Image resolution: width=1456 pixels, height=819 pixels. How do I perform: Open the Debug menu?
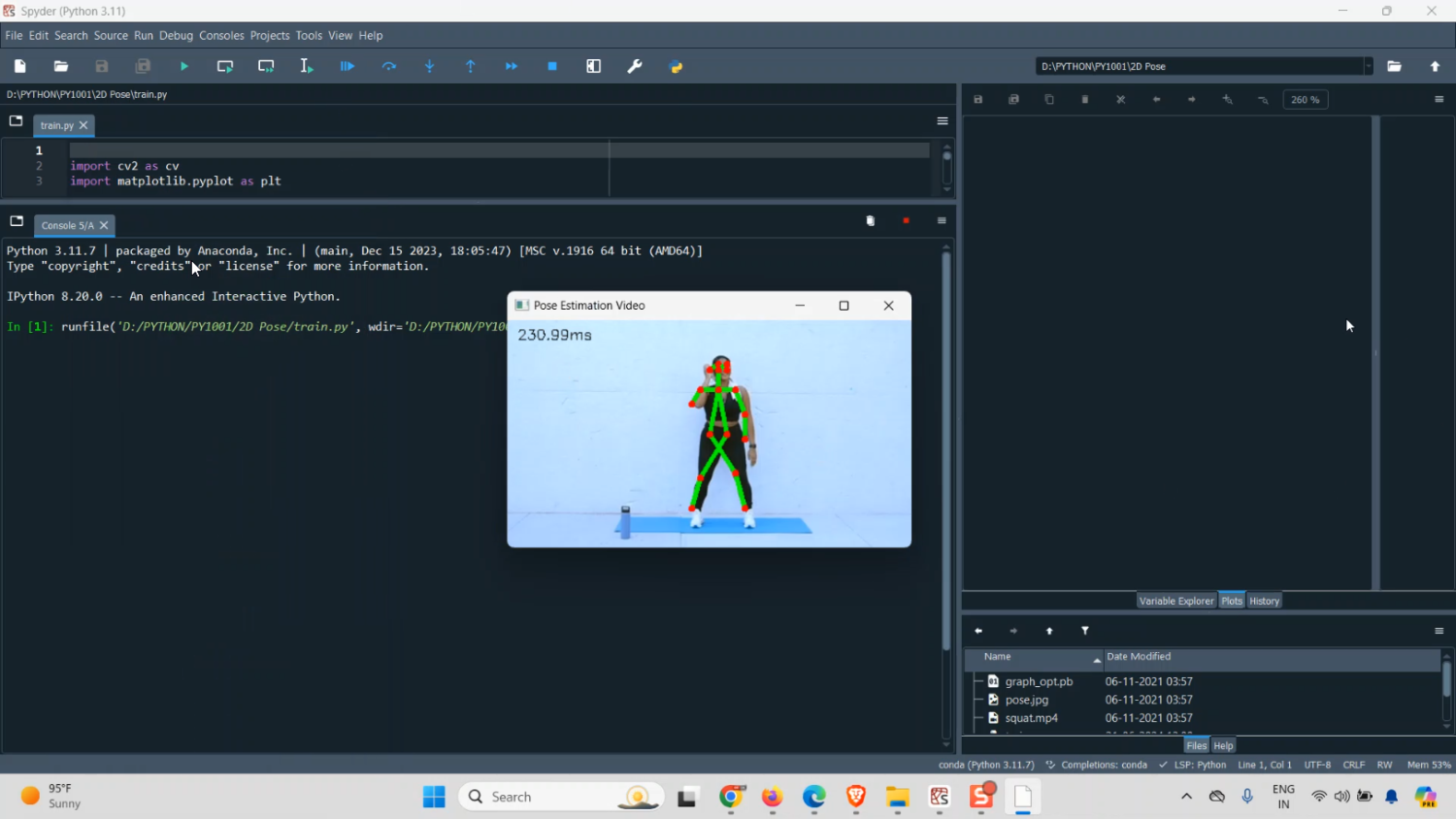click(x=176, y=35)
